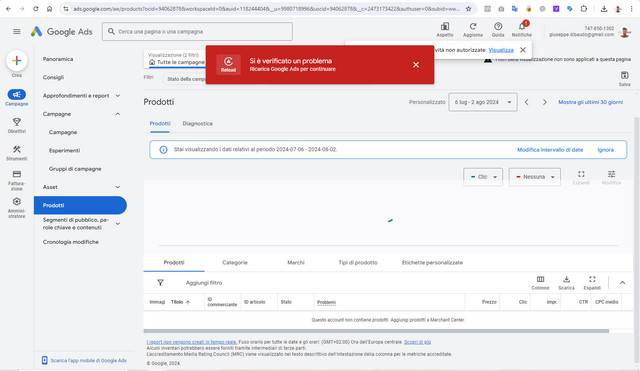Open the hamburger main menu
Screen dimensions: 640x371
17,31
